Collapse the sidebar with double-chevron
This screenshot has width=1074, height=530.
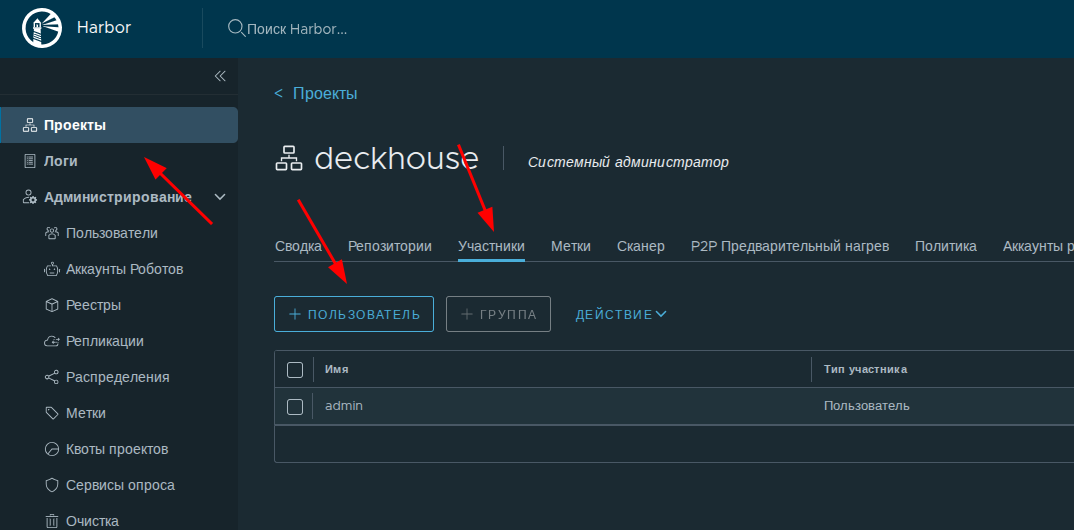[220, 76]
